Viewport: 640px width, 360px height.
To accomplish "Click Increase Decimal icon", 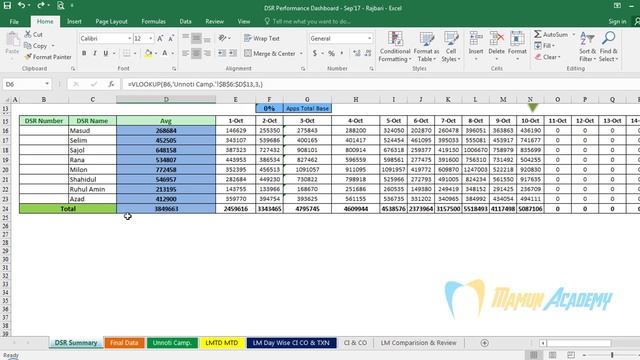I will click(357, 53).
